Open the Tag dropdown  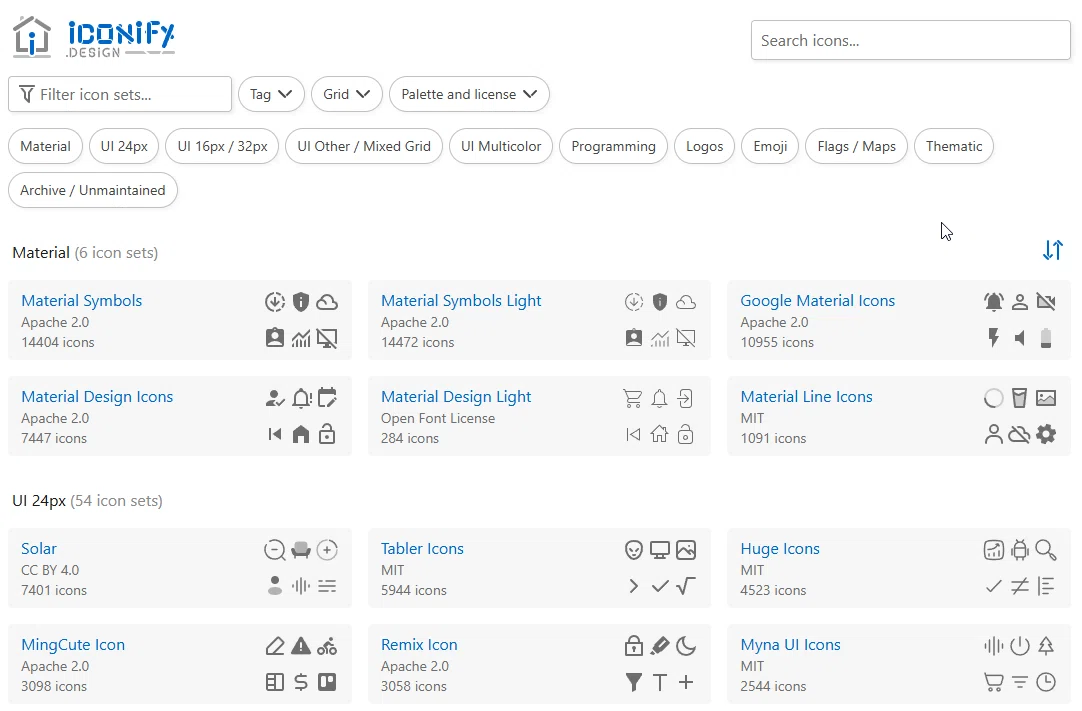point(271,94)
